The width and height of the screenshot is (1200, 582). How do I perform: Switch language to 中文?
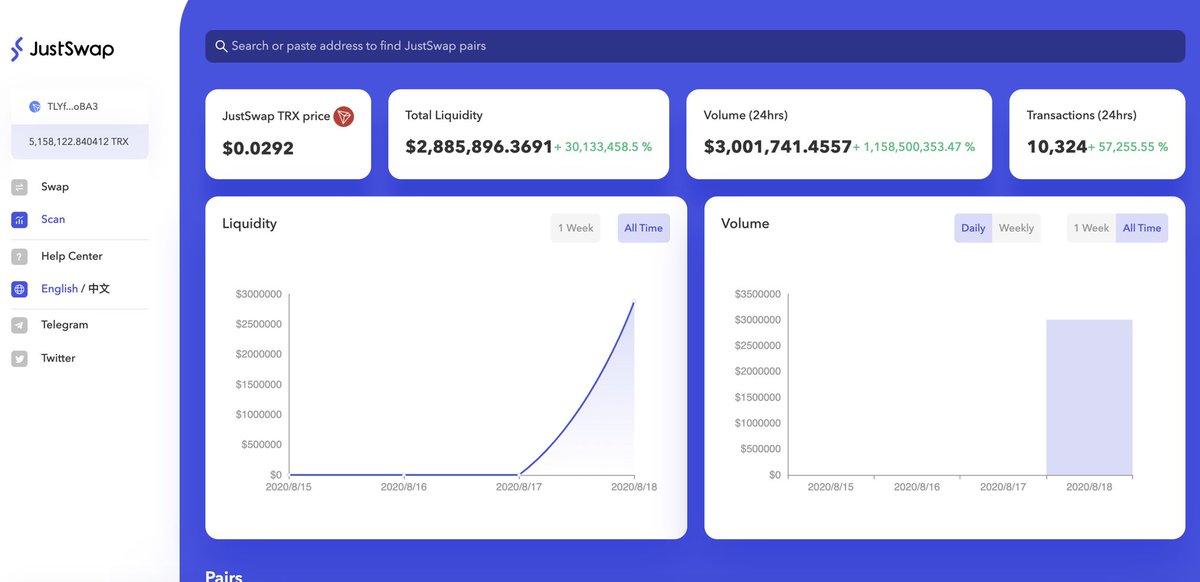click(x=99, y=289)
